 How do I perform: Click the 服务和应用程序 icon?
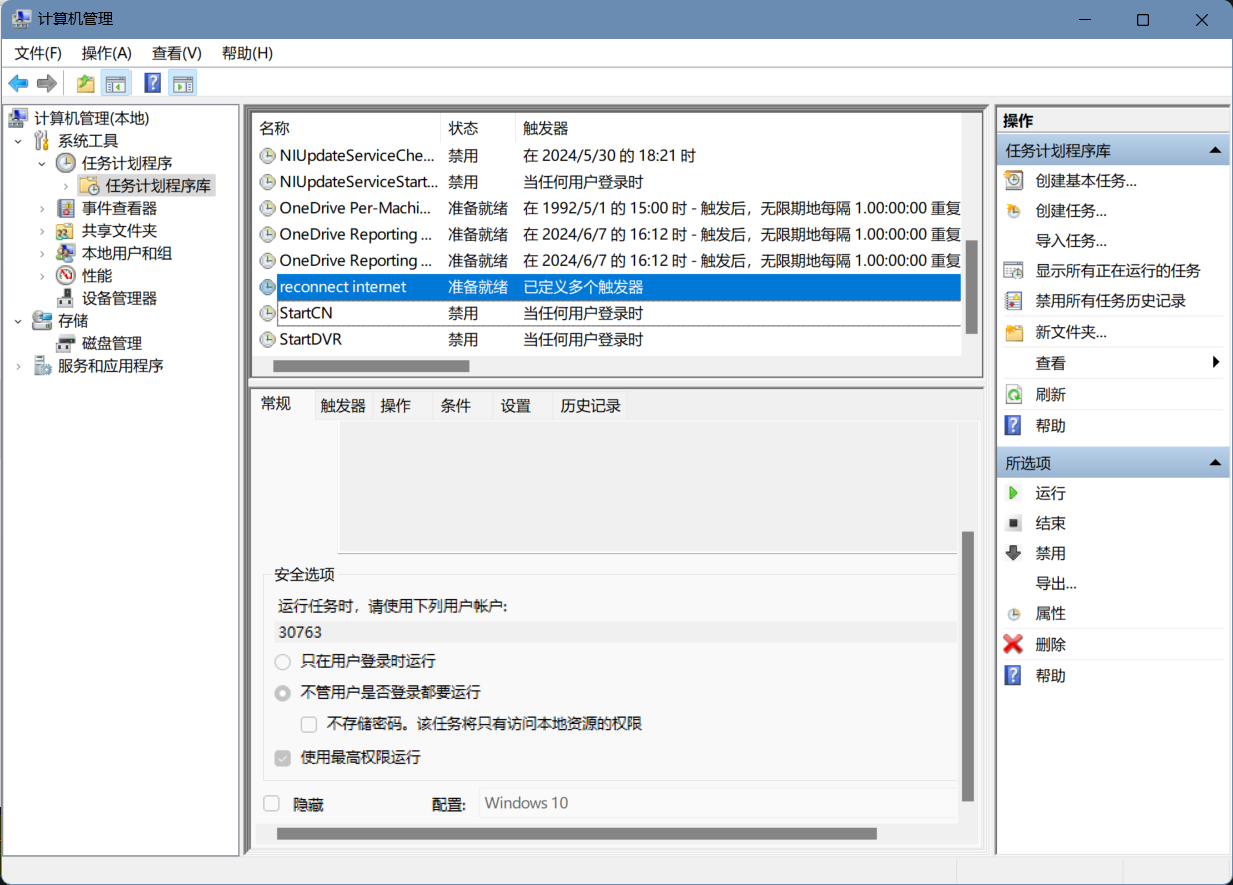[42, 366]
